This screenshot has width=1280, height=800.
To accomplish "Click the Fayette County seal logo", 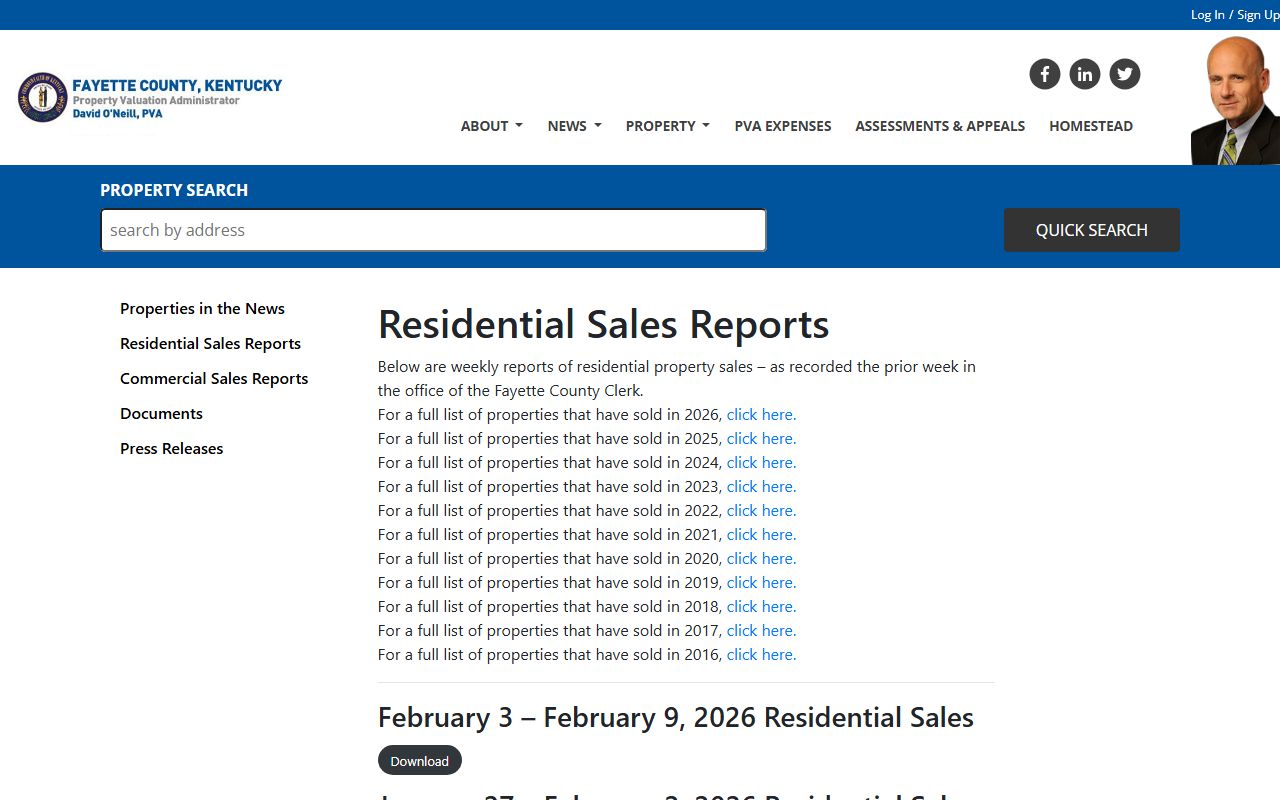I will point(42,97).
